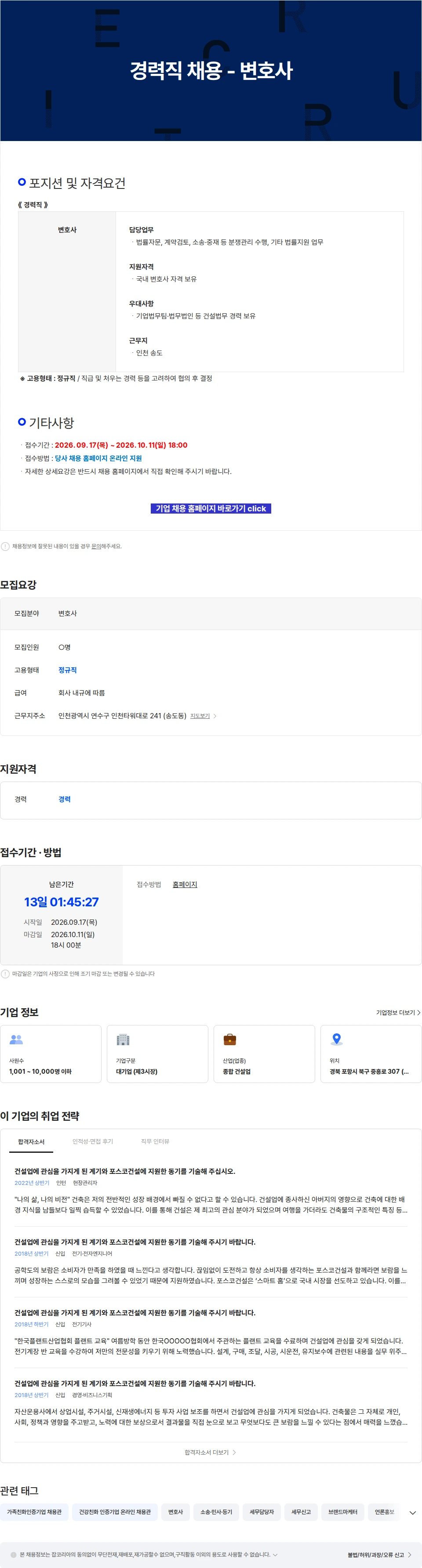Click the 사원수 1,001 ~ 10,000명 이하 card
The height and width of the screenshot is (1568, 422).
coord(51,1054)
